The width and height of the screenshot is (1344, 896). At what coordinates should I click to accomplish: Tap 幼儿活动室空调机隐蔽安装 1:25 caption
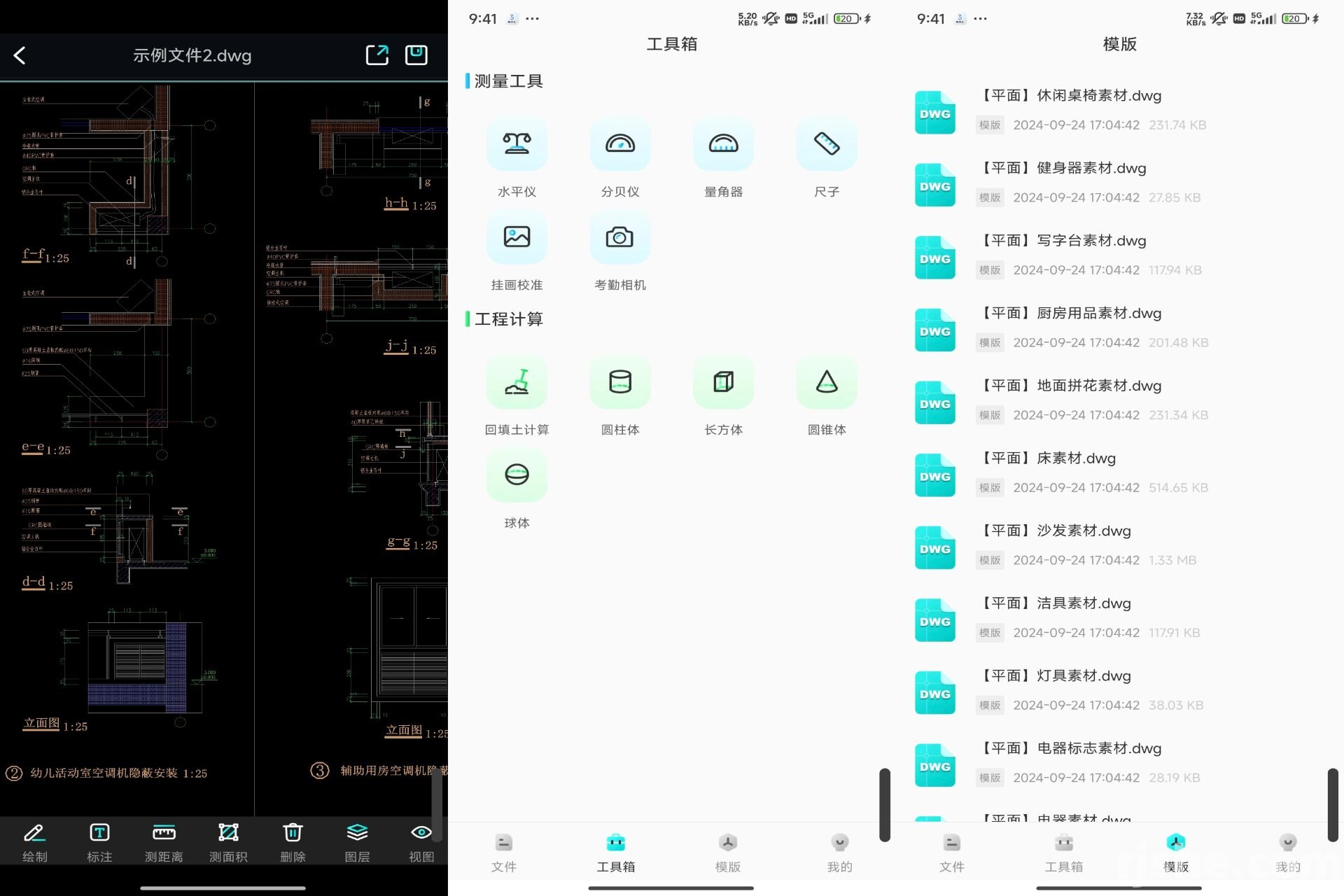tap(118, 773)
